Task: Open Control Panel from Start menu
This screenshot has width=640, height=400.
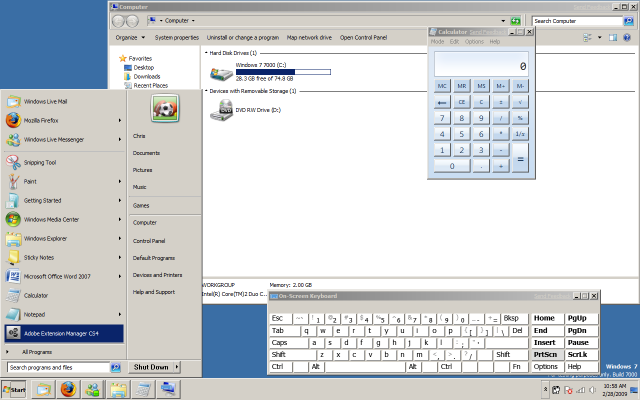Action: coord(149,240)
